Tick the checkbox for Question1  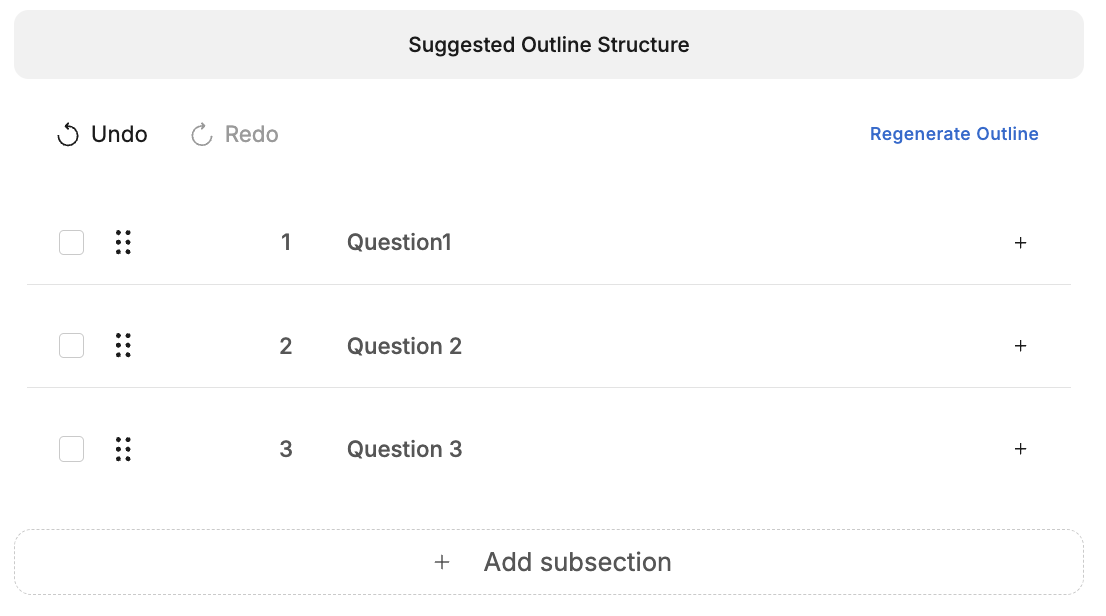71,242
